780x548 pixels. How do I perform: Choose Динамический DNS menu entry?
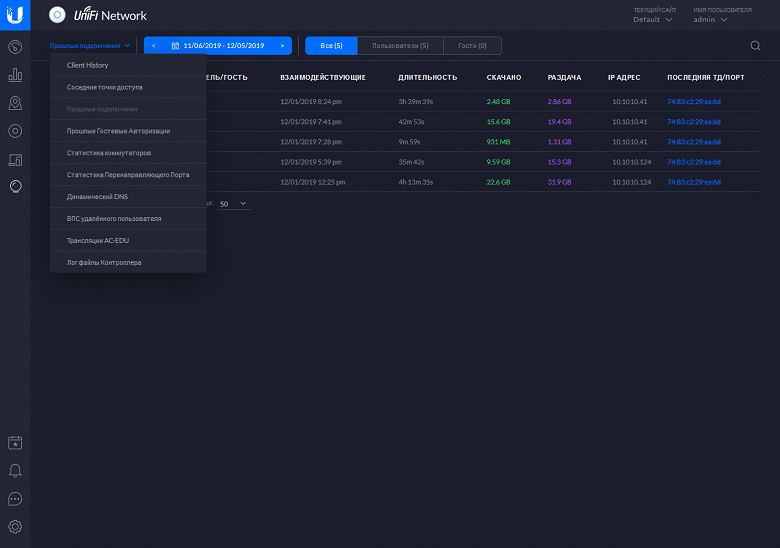[x=97, y=196]
